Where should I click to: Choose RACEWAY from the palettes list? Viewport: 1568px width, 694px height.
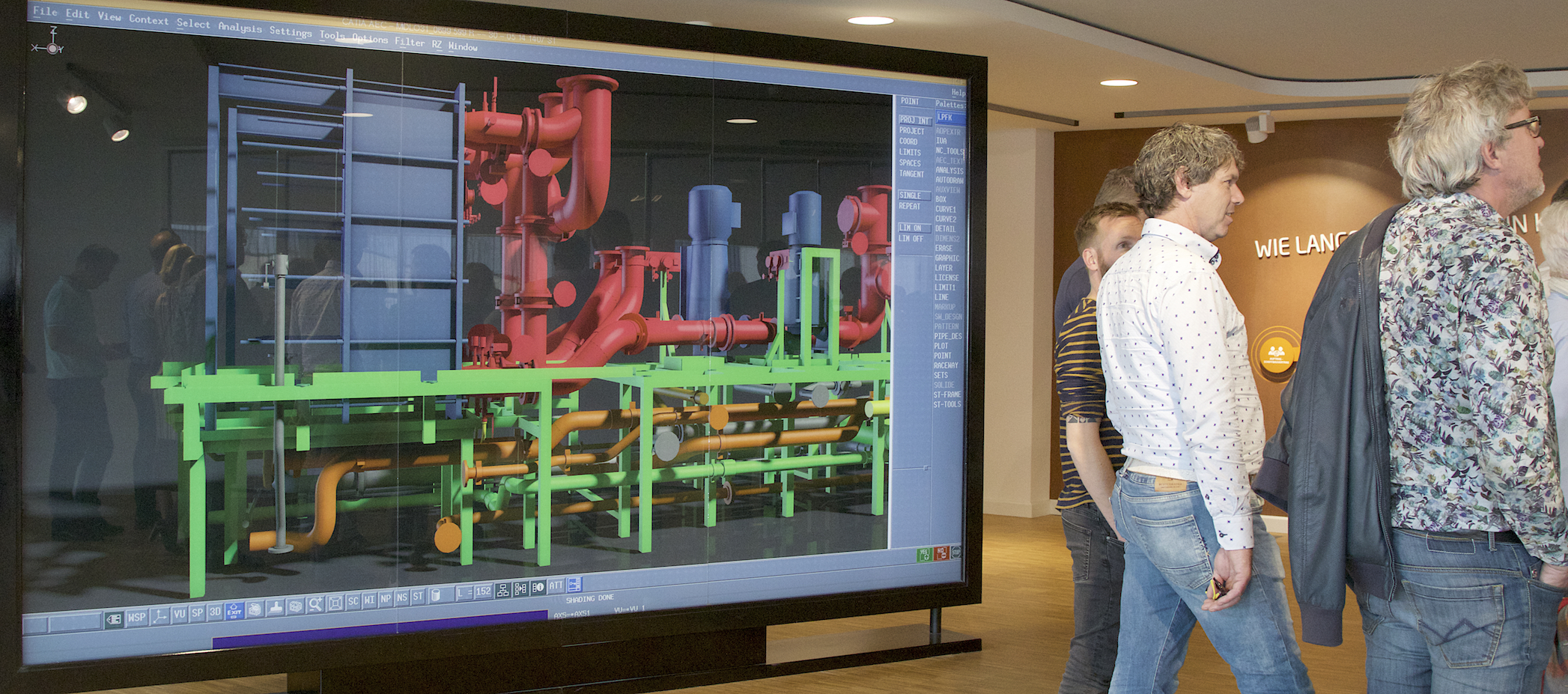[x=946, y=365]
